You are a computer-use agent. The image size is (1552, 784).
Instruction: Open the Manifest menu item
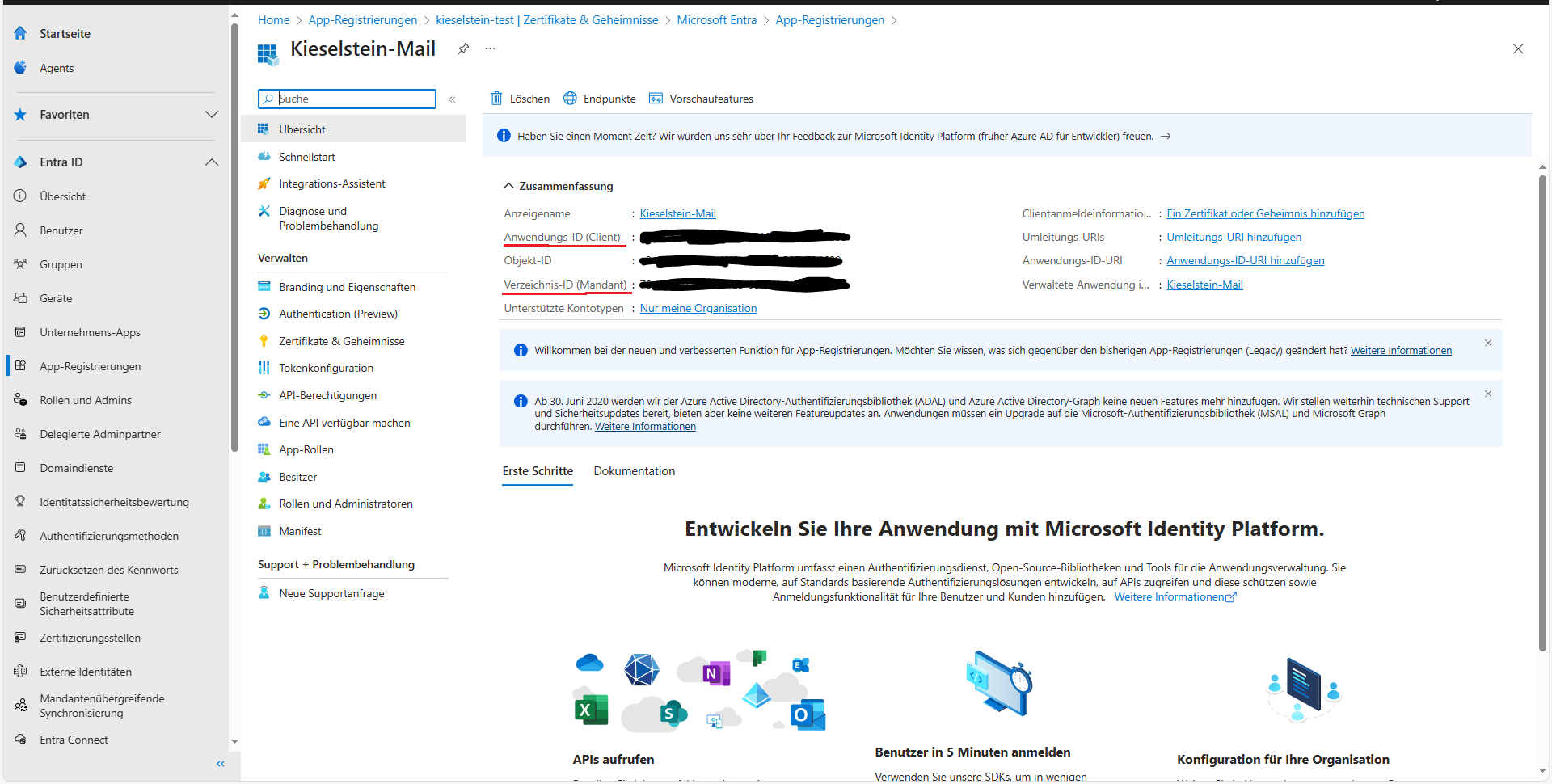[x=300, y=531]
